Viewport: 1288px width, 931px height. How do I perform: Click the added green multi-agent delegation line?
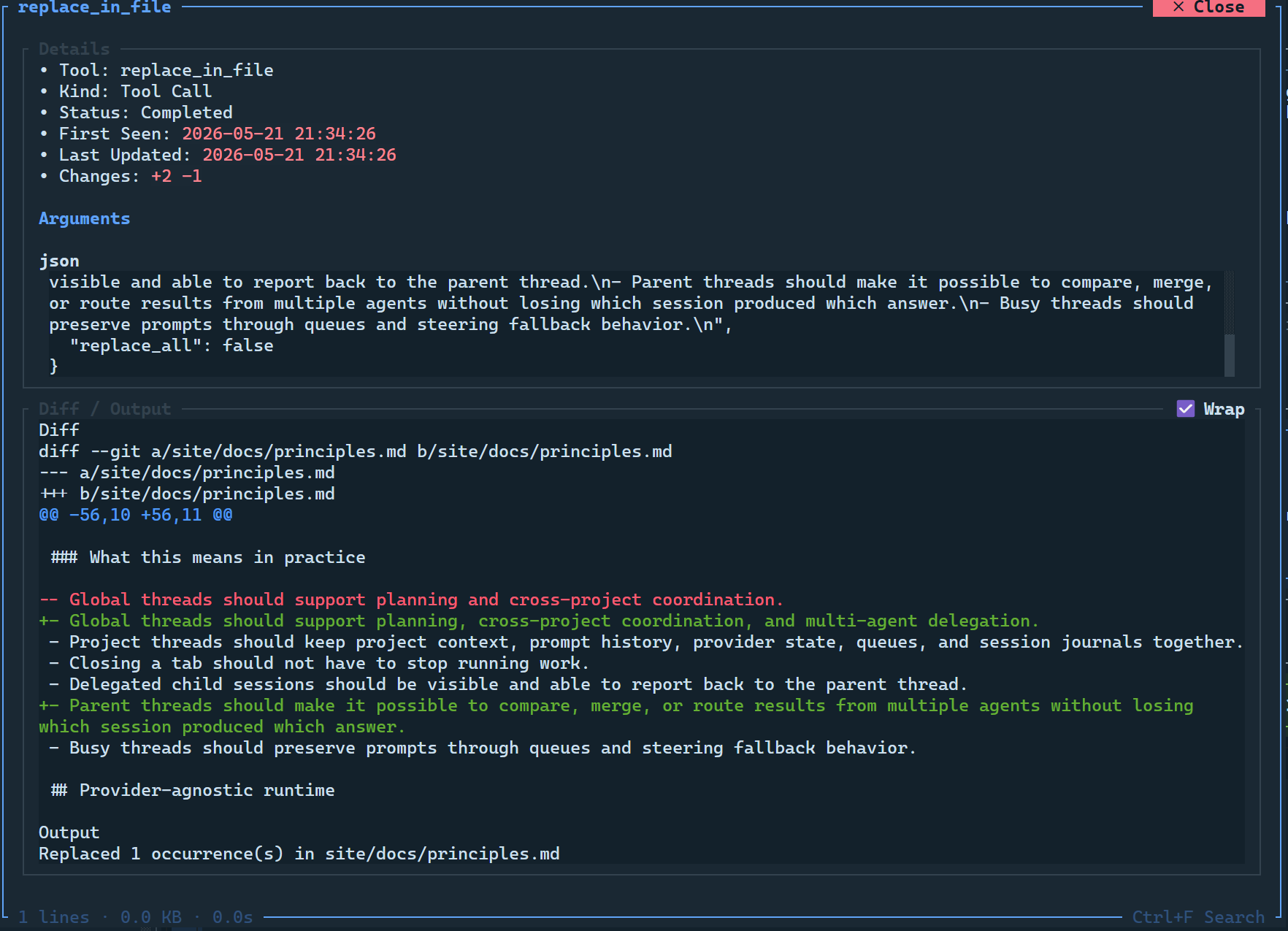[539, 621]
